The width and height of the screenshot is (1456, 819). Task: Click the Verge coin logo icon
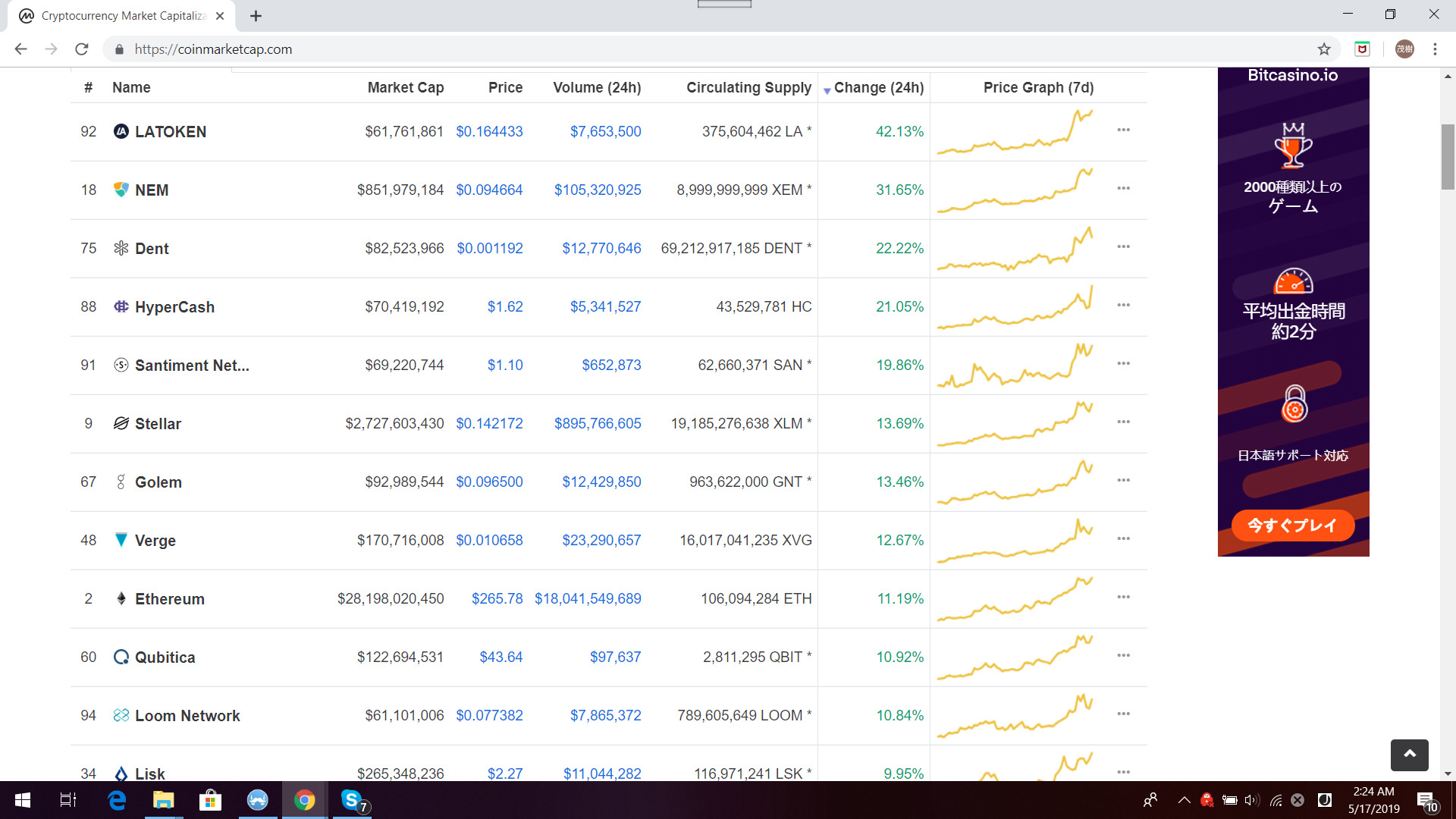[121, 540]
